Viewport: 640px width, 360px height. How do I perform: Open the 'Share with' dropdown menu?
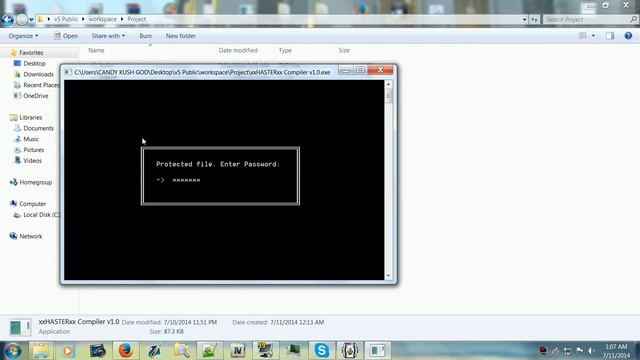(108, 36)
